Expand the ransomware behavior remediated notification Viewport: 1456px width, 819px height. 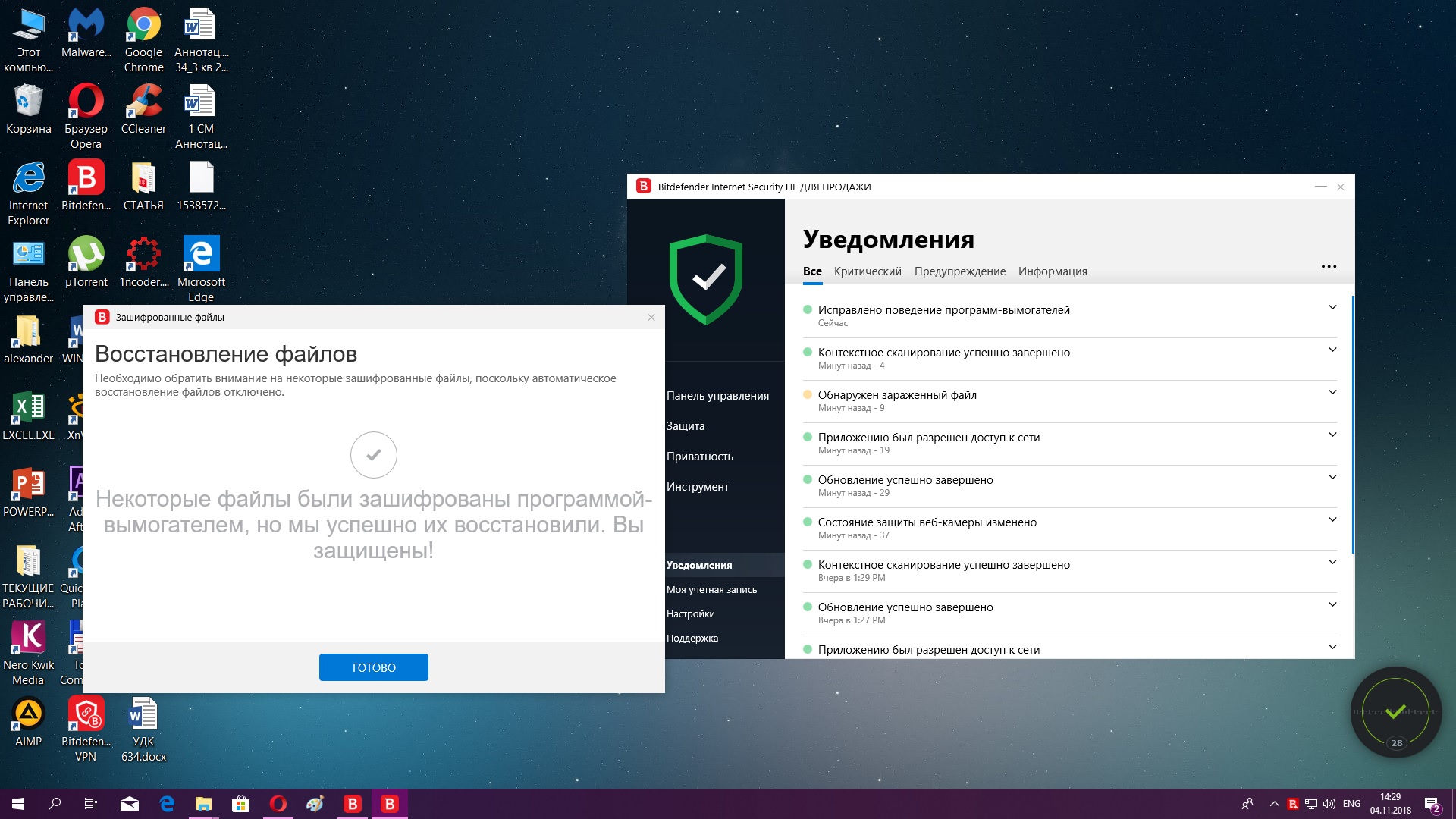pyautogui.click(x=1332, y=307)
